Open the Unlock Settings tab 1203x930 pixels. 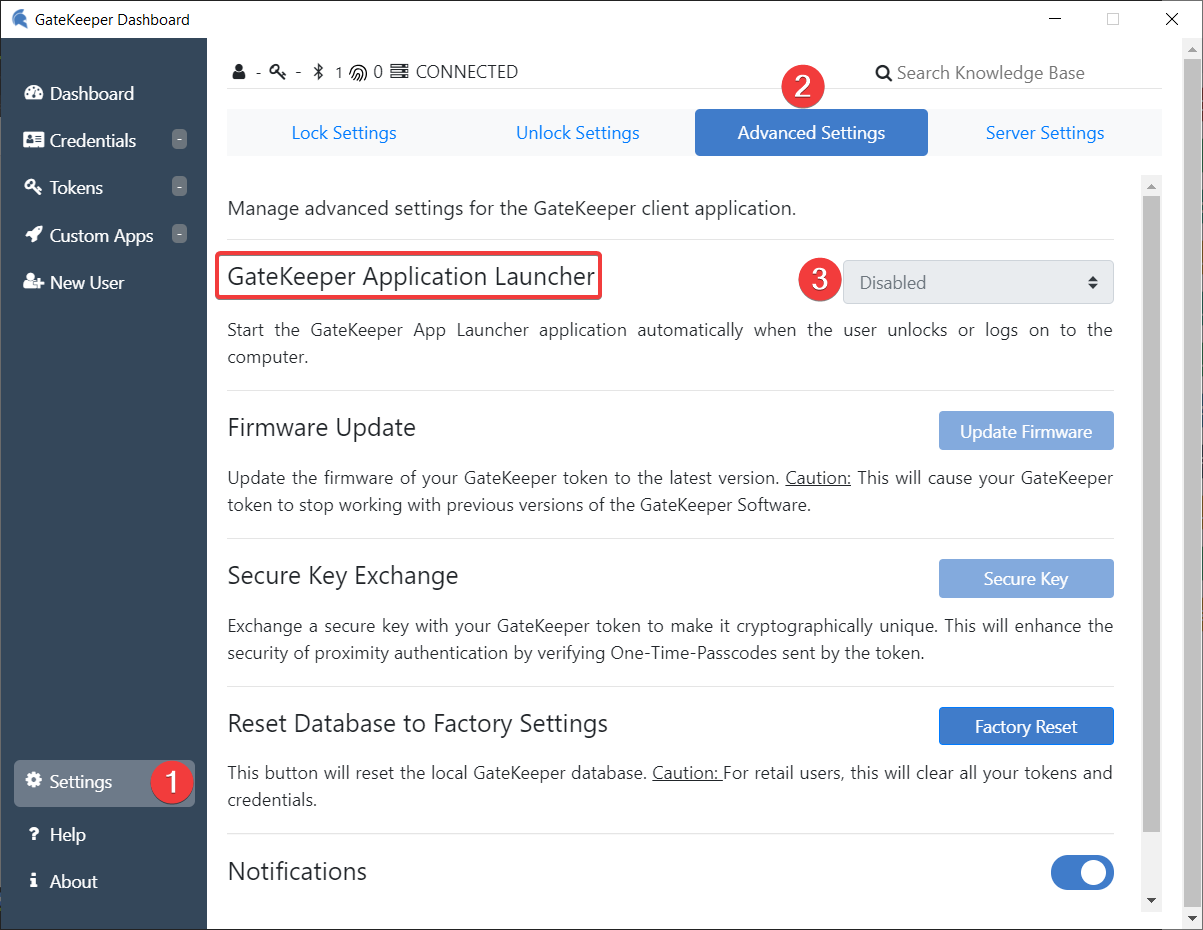click(578, 133)
